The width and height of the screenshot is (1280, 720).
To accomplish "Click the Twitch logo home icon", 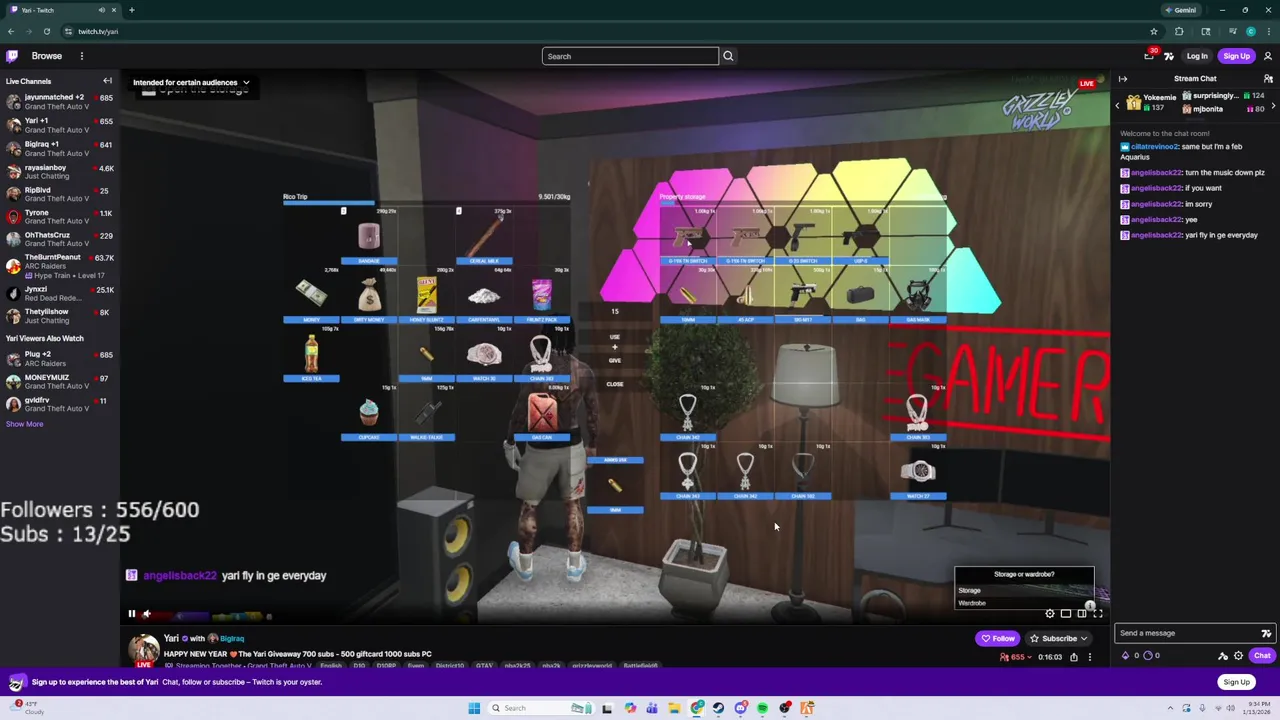I will (x=12, y=56).
